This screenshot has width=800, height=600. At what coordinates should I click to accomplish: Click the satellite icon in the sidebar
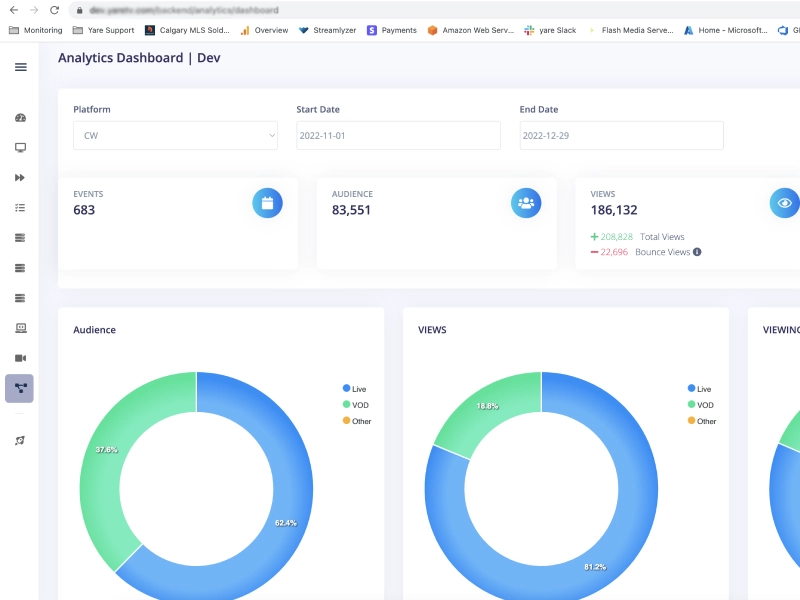pyautogui.click(x=20, y=440)
